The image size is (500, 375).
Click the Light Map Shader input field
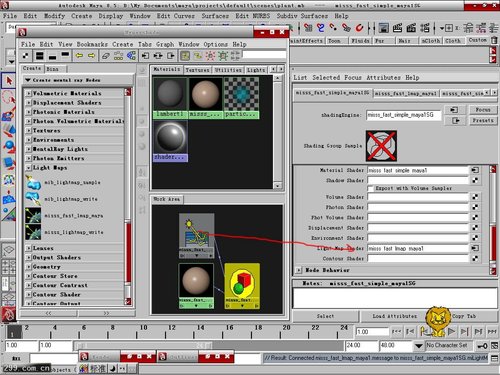(x=418, y=248)
